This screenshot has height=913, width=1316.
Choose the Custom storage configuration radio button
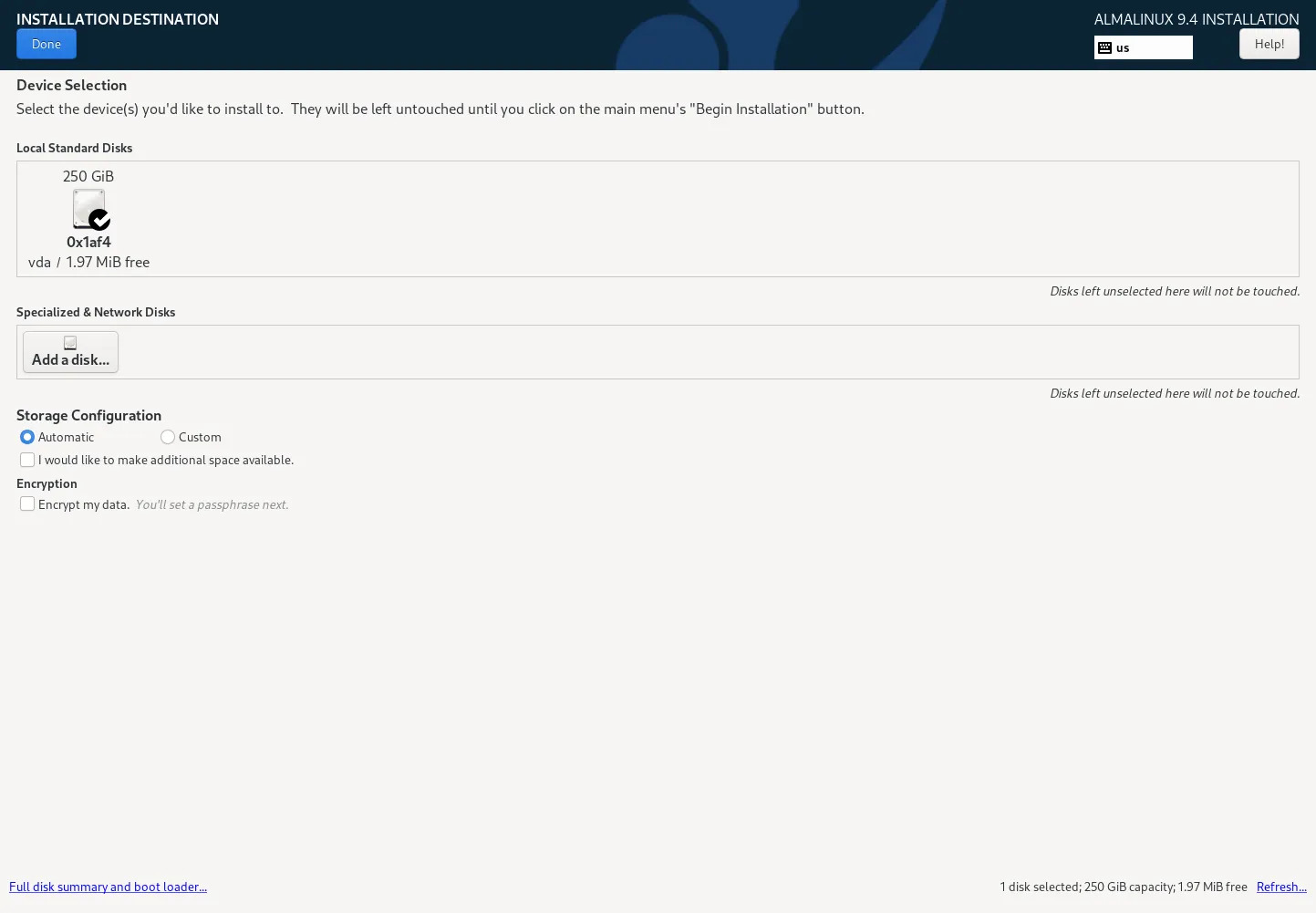tap(168, 437)
